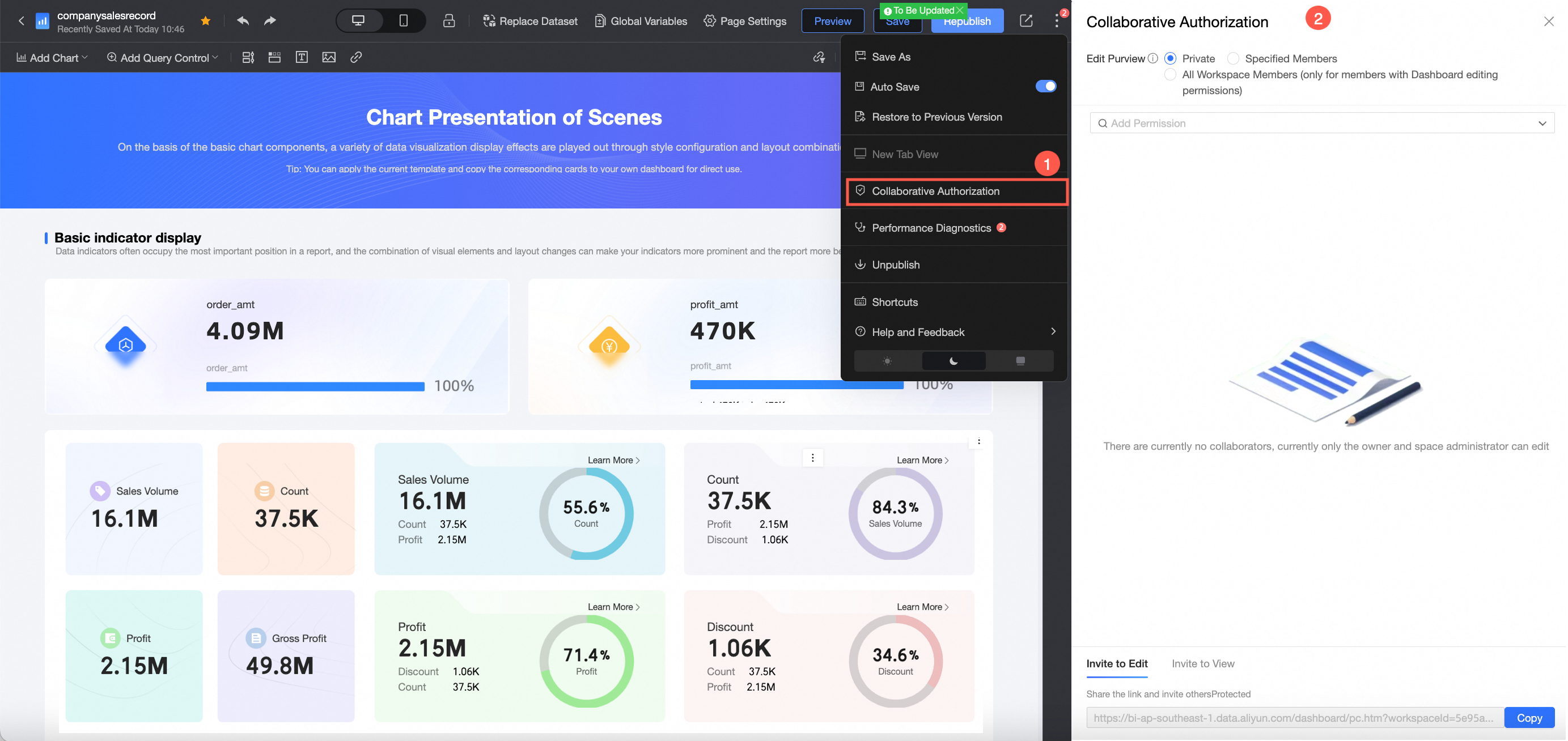Image resolution: width=1568 pixels, height=741 pixels.
Task: Switch to Invite to View tab
Action: click(x=1202, y=663)
